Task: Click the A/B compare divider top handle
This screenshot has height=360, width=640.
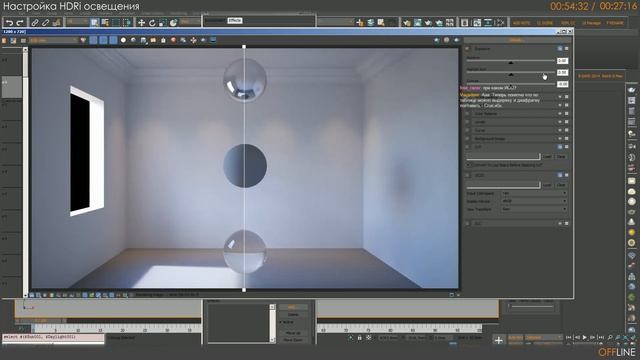Action: pyautogui.click(x=244, y=47)
